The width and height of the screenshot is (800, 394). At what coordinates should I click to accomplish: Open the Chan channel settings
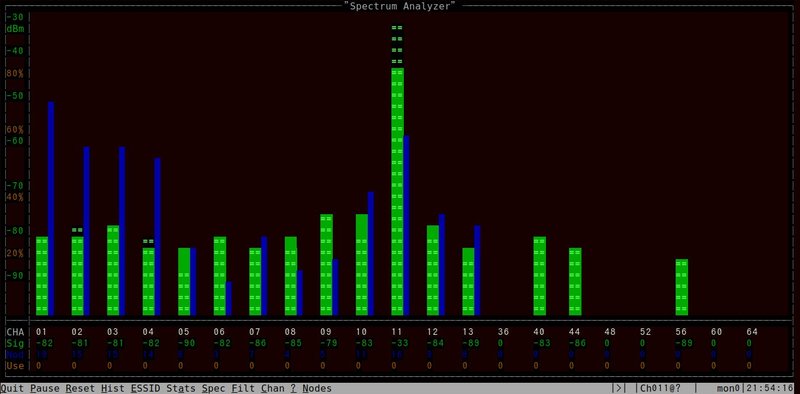[273, 388]
